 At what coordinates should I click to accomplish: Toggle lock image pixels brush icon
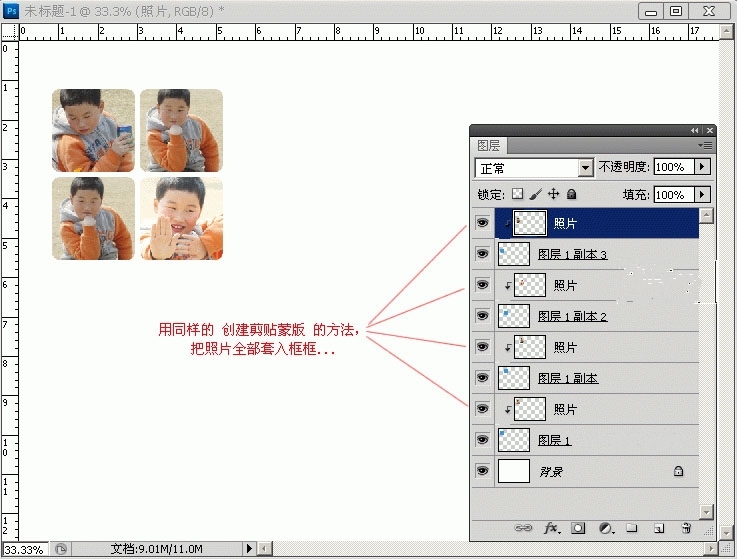[x=535, y=194]
